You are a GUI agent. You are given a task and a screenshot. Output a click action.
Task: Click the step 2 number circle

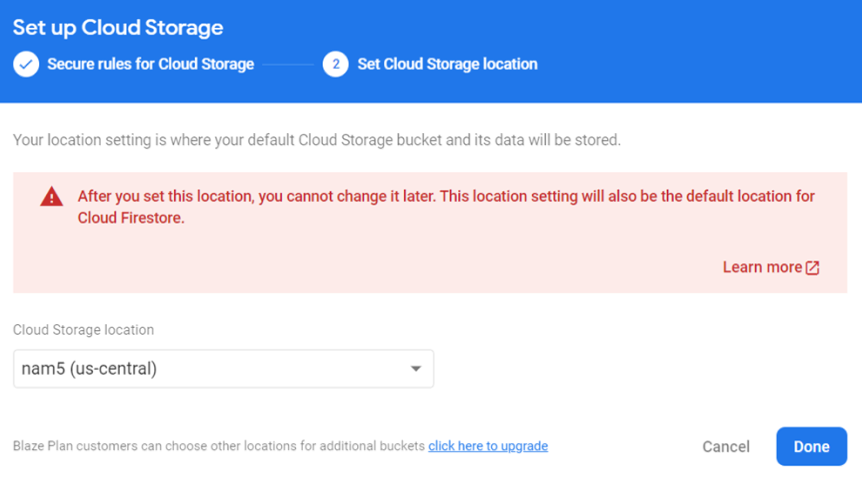[x=335, y=64]
